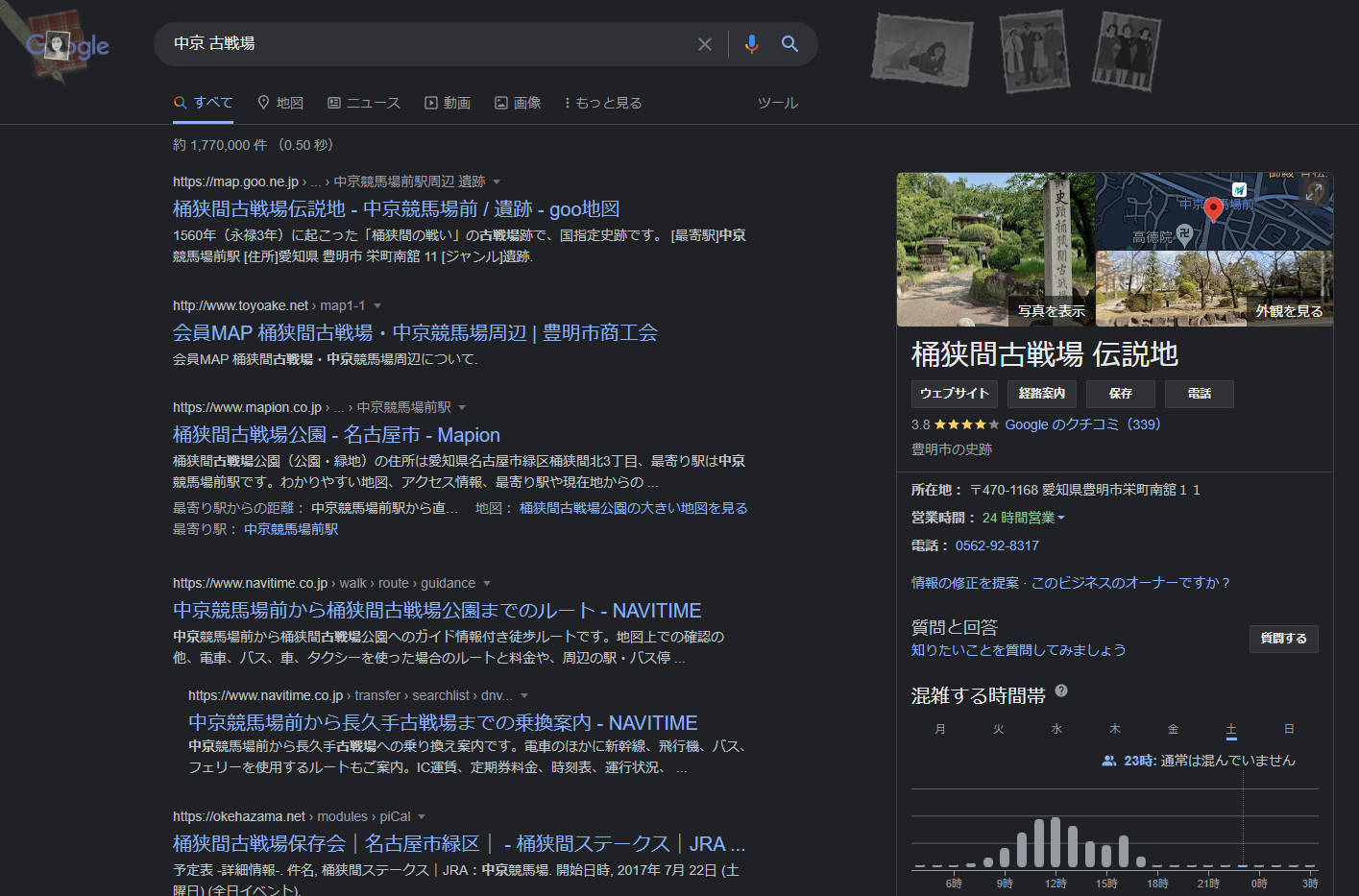Select 水 in the popular times chart
This screenshot has width=1359, height=896.
[x=1056, y=730]
